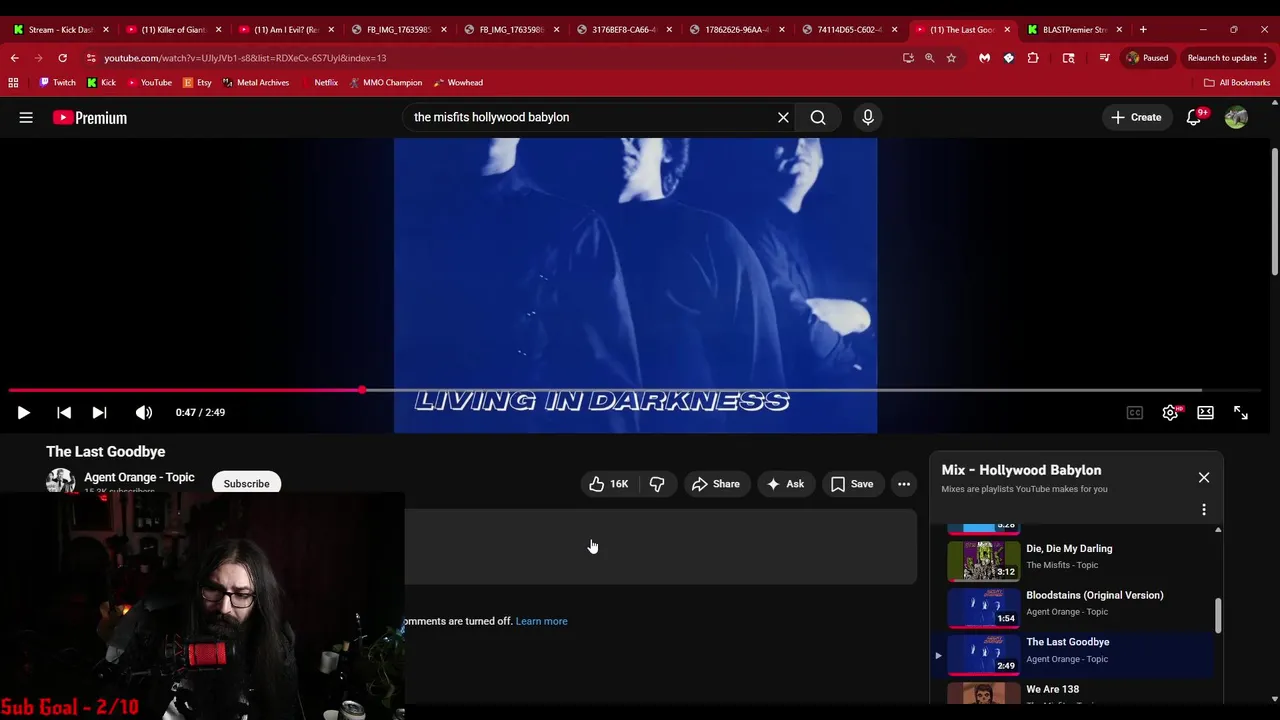The image size is (1280, 720).
Task: Open the Paused profile chip
Action: 1147,58
